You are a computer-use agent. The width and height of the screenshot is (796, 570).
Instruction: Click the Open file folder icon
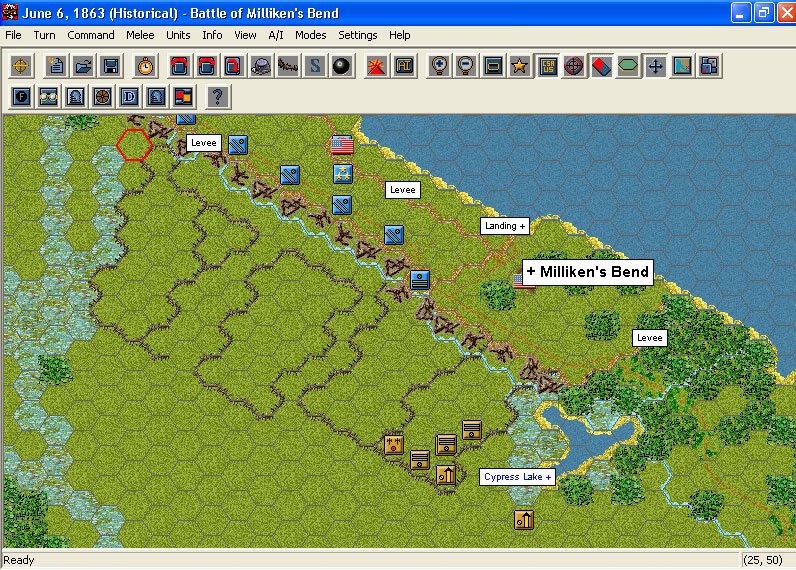pos(83,67)
